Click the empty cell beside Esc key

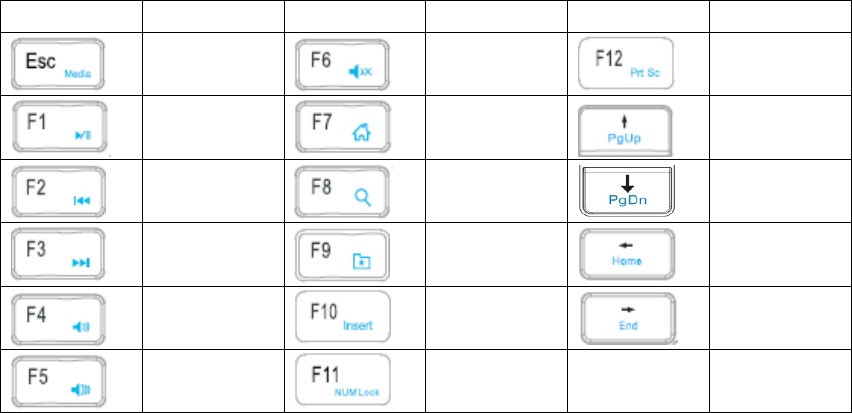(214, 64)
